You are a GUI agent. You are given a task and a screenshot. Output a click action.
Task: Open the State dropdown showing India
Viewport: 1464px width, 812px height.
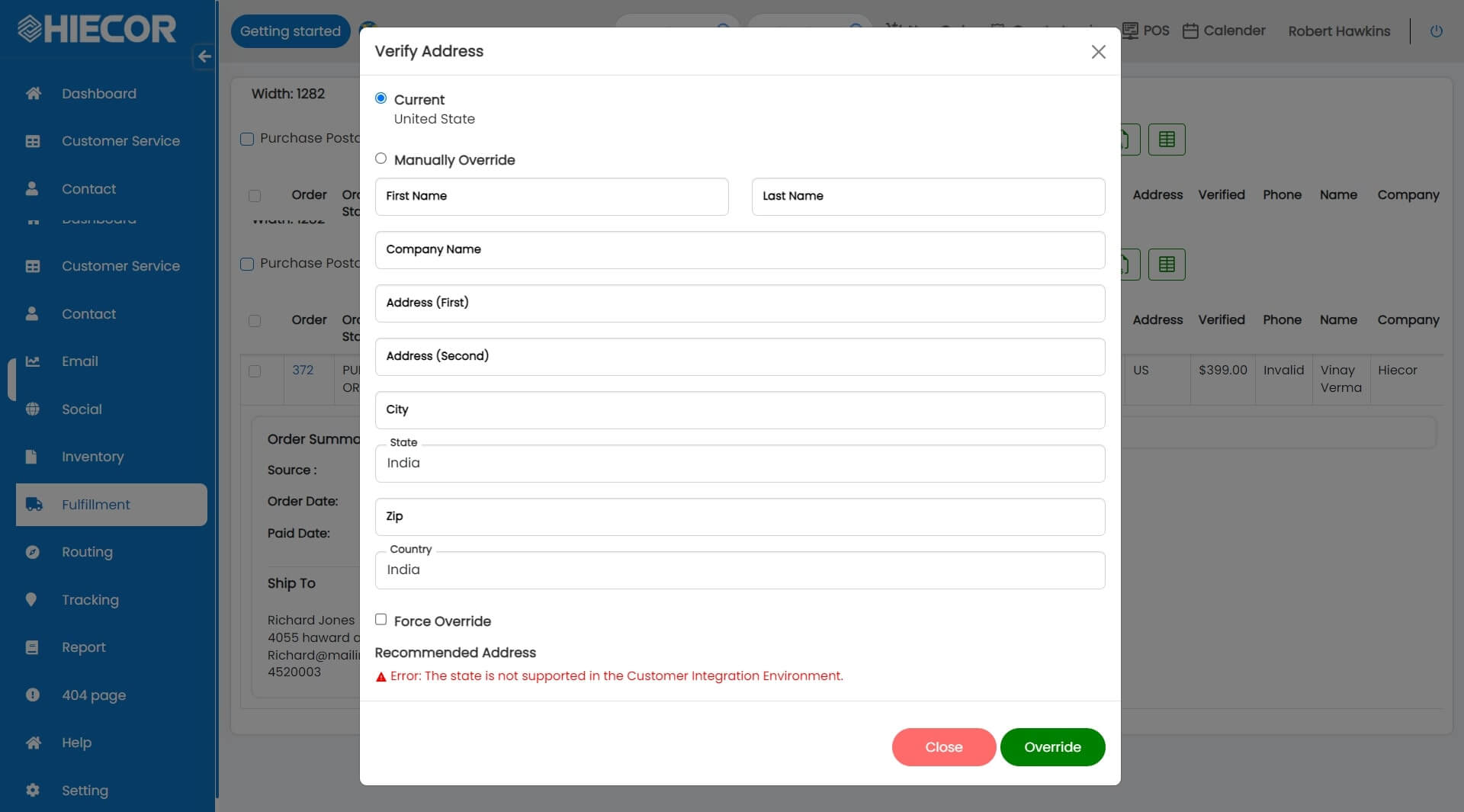(739, 464)
